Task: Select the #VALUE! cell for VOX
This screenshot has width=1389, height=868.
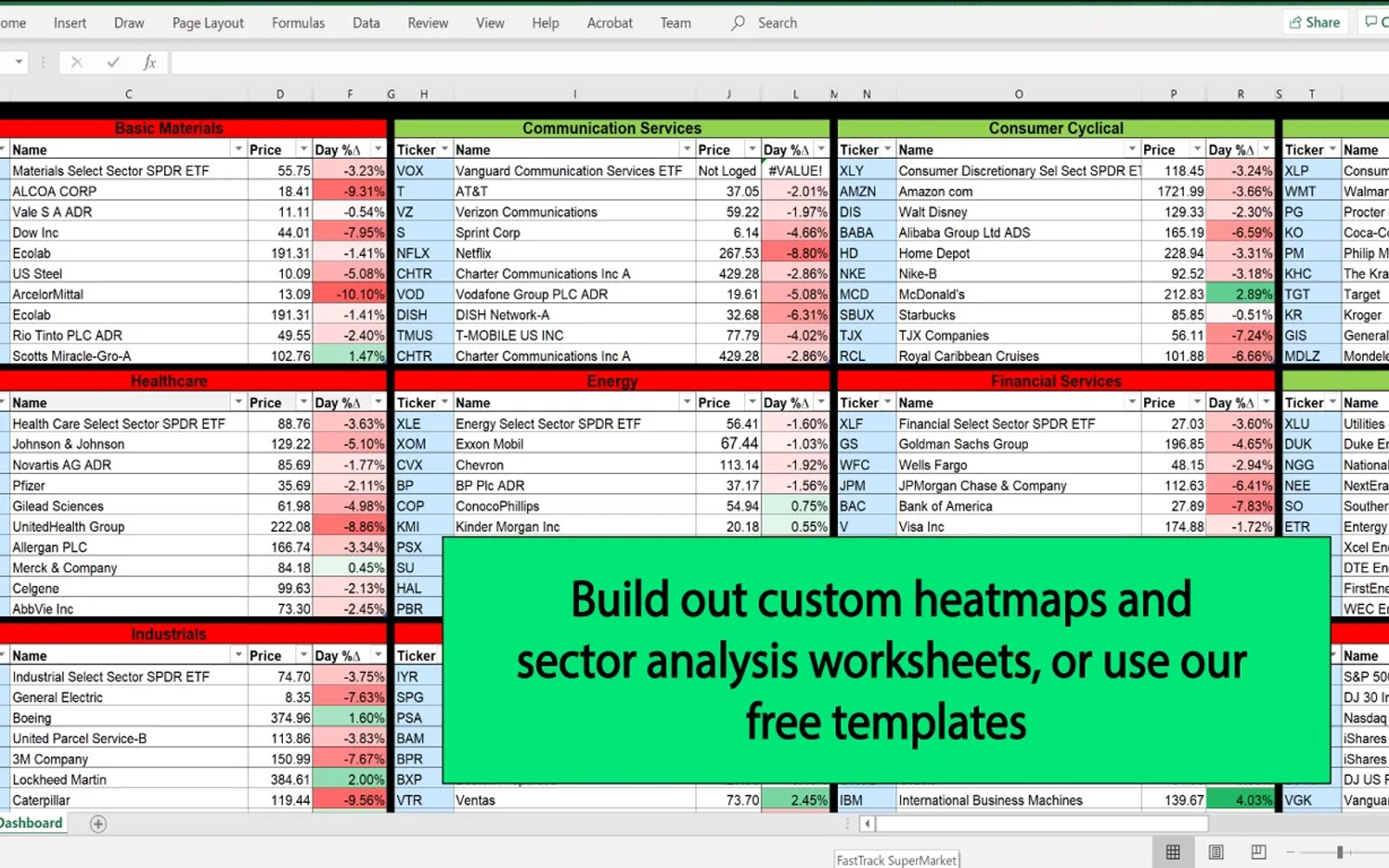Action: pyautogui.click(x=795, y=171)
